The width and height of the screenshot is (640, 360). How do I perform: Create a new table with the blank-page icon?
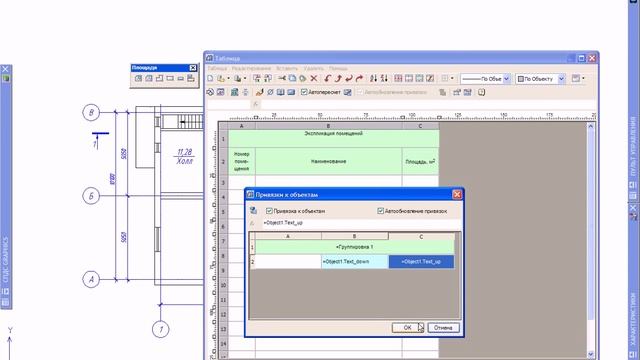tap(210, 78)
